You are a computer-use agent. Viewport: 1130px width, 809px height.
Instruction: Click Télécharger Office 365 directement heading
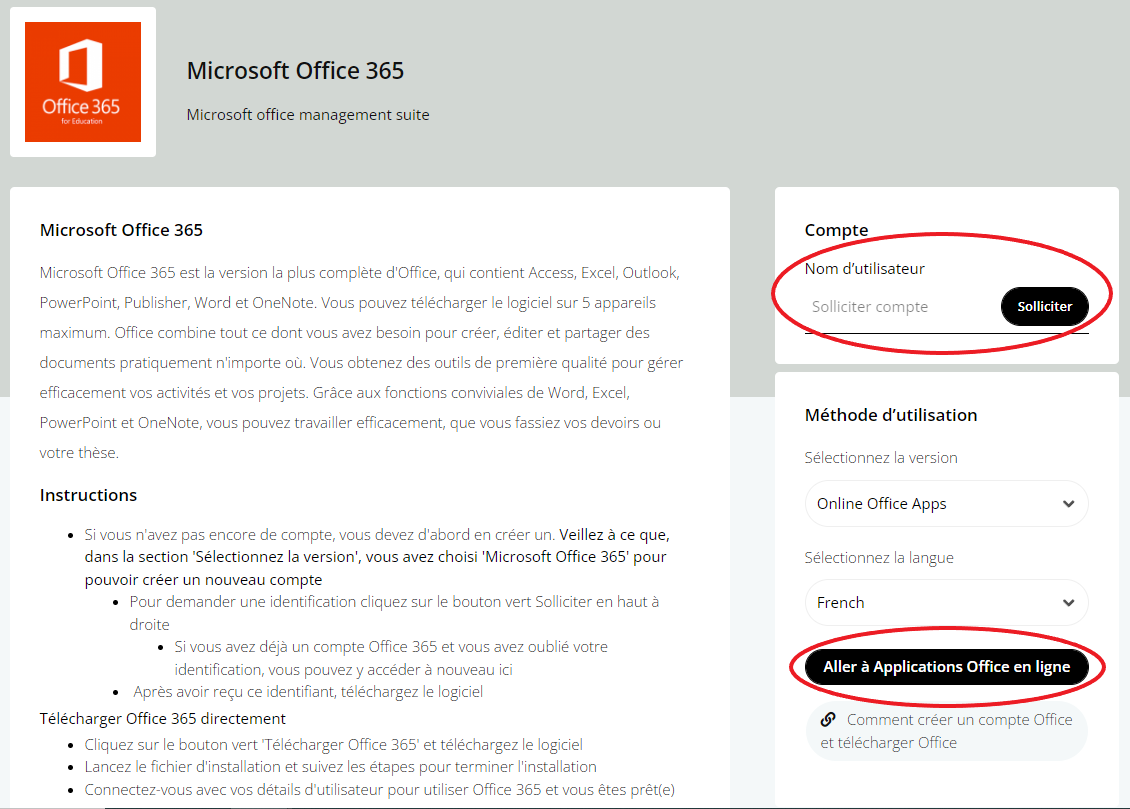(162, 718)
